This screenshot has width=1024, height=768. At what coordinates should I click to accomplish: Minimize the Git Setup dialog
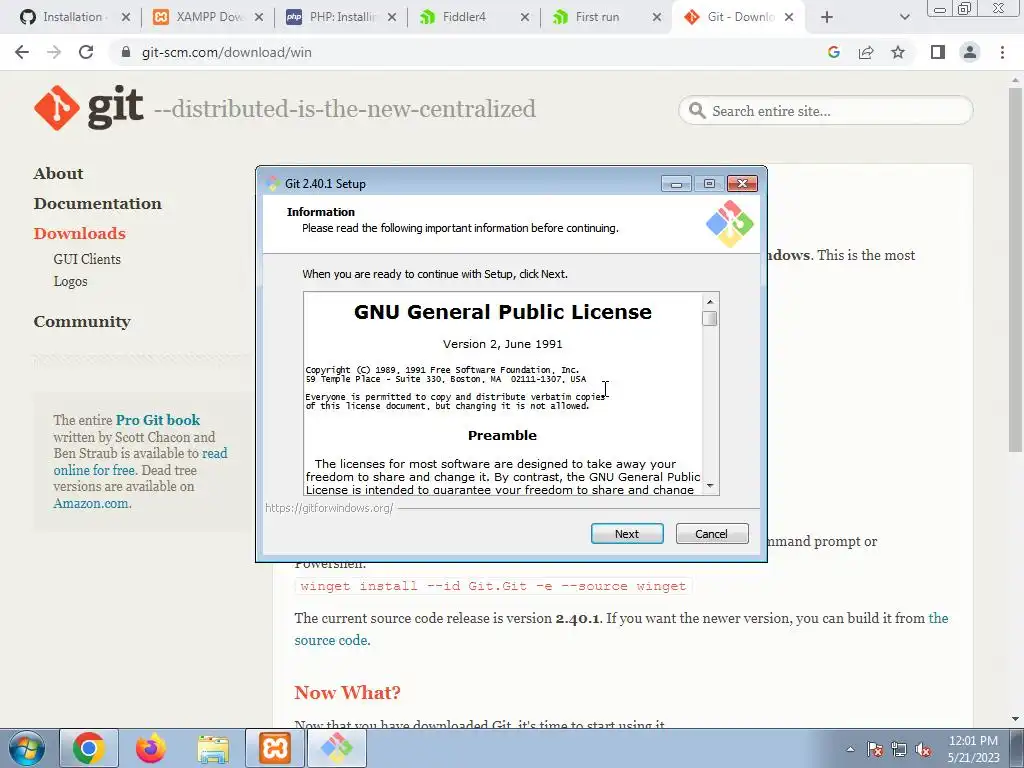pyautogui.click(x=677, y=184)
